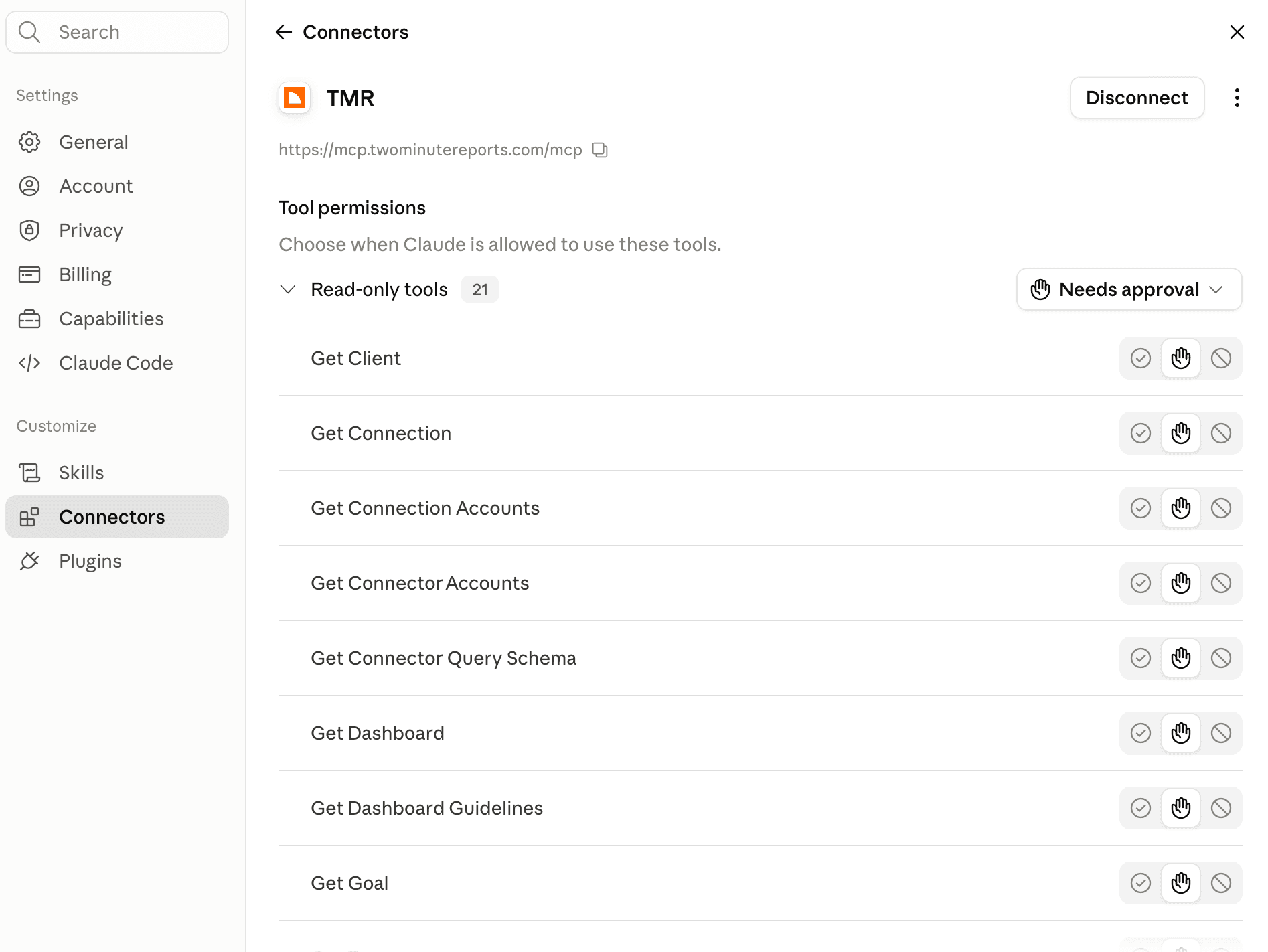Click the Get Connection Accounts label
Image resolution: width=1268 pixels, height=952 pixels.
tap(425, 508)
